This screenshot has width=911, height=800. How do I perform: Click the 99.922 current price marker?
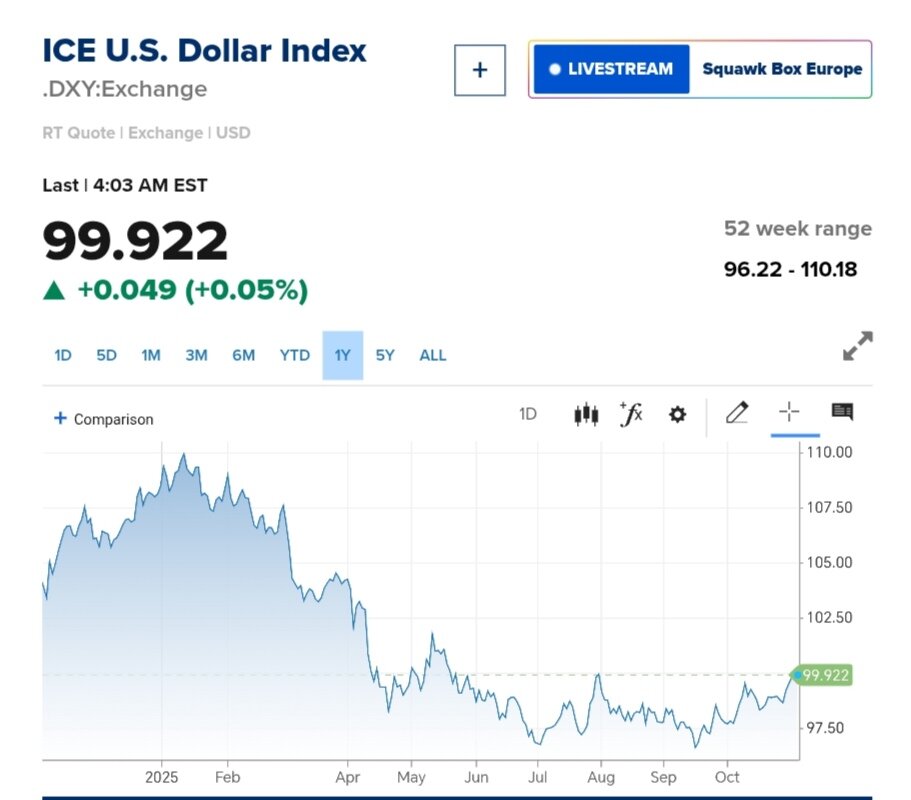click(824, 675)
